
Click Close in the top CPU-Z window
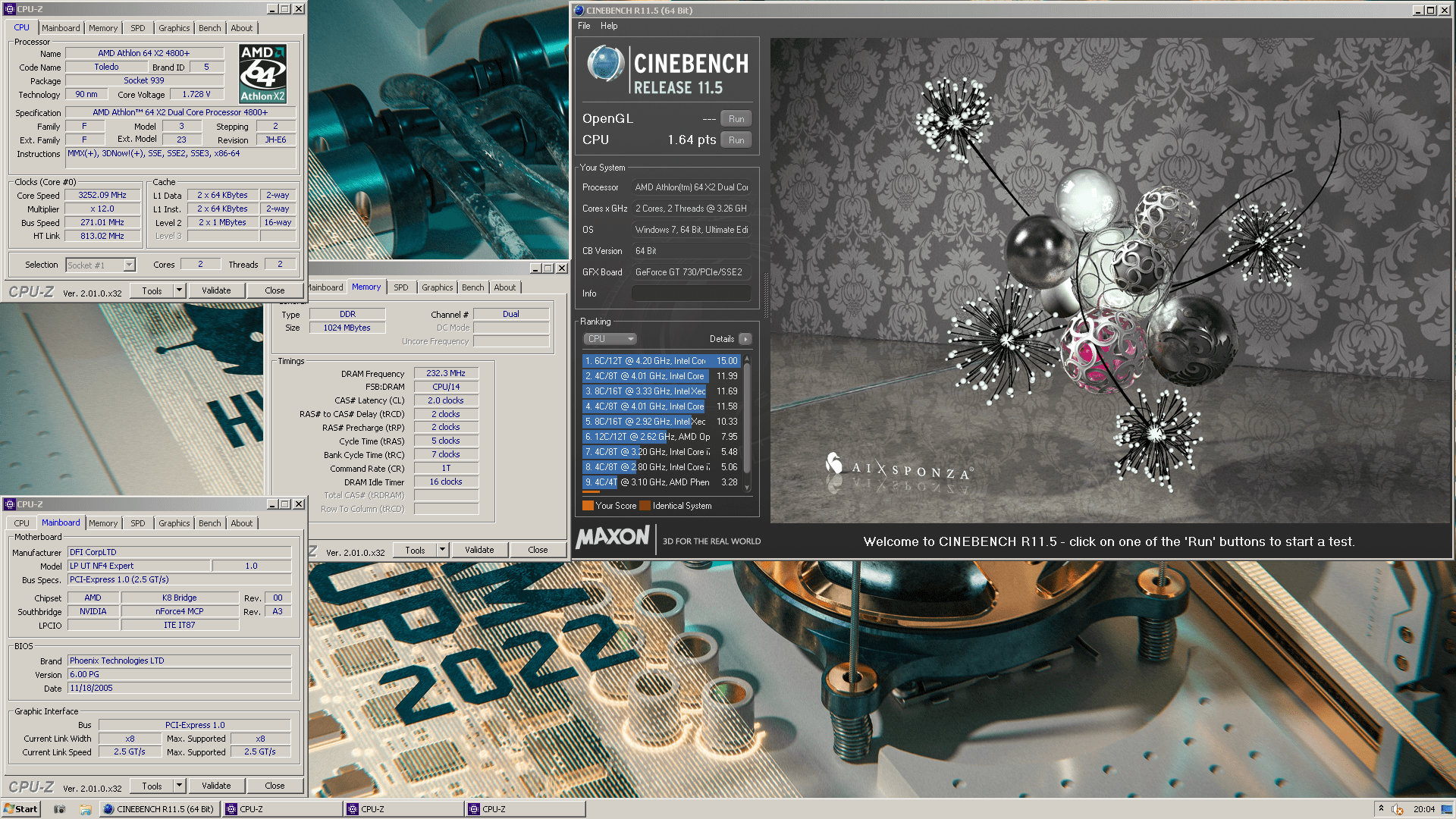point(275,290)
